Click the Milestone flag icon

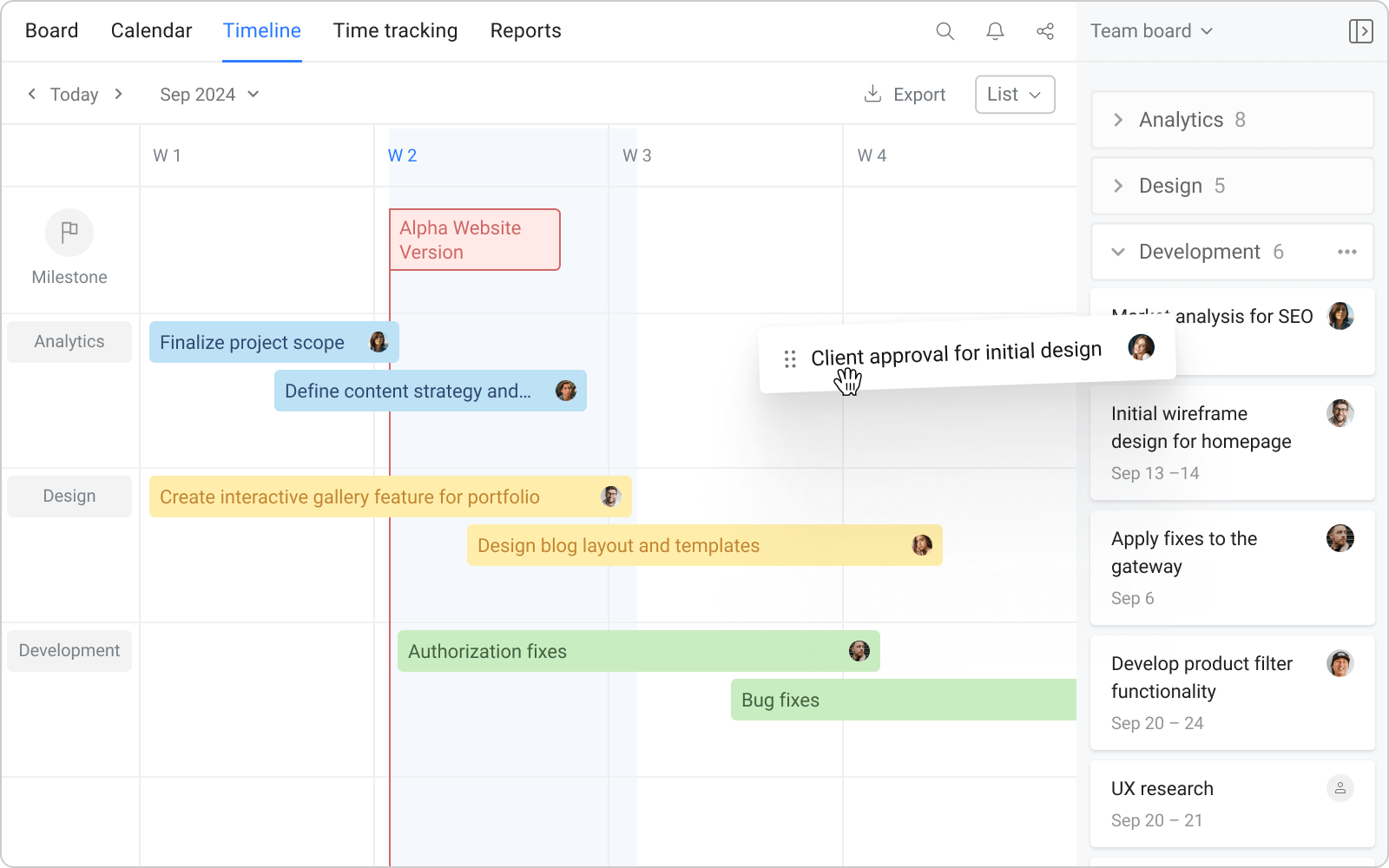[69, 233]
